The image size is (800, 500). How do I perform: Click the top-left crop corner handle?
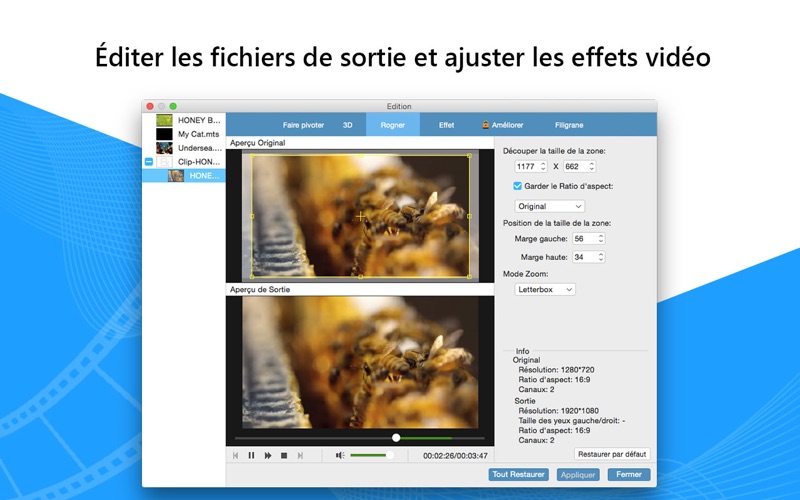[252, 156]
